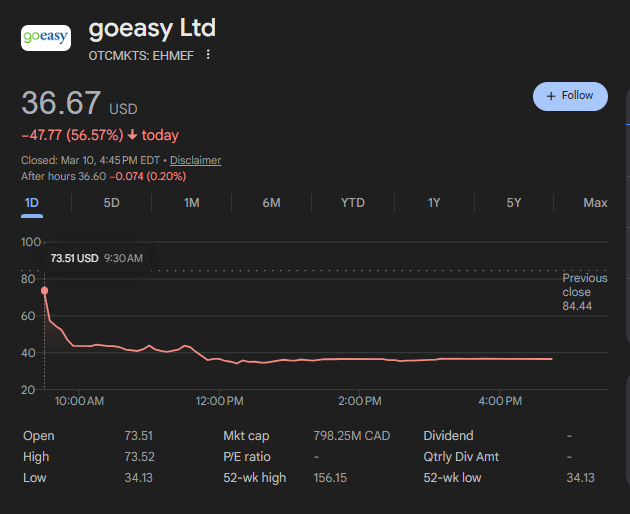Viewport: 630px width, 514px height.
Task: Follow the goeasy Ltd stock
Action: pos(570,96)
